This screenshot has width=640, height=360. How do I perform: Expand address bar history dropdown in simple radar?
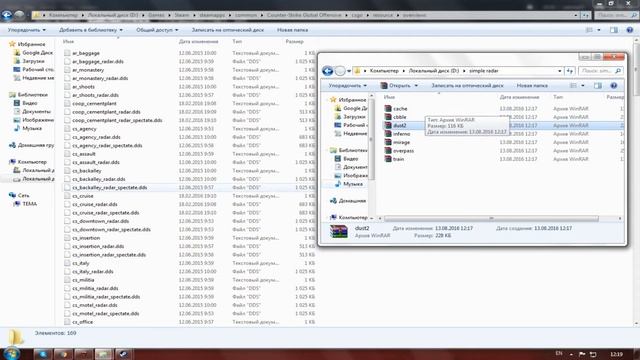coord(560,71)
